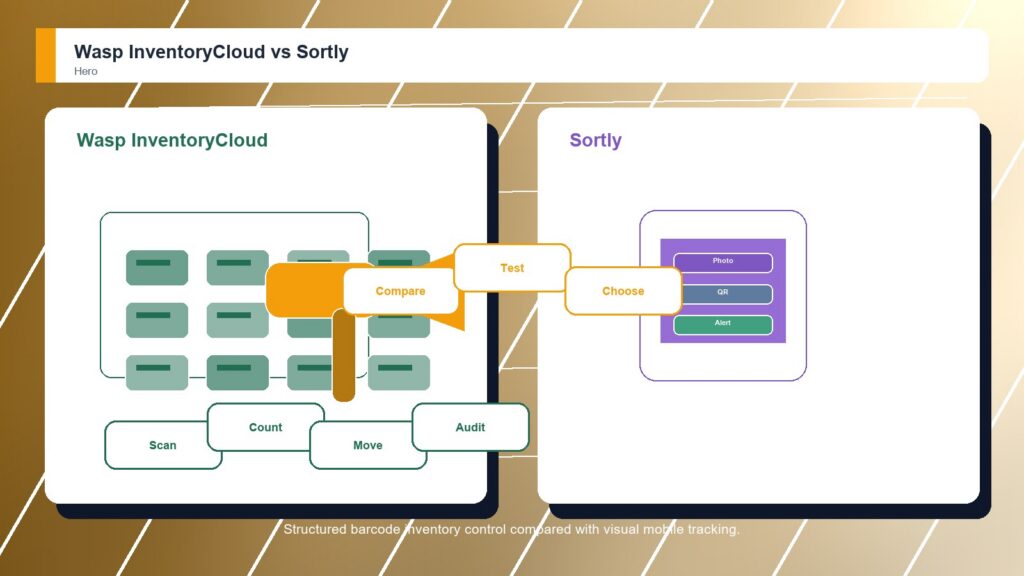Image resolution: width=1024 pixels, height=576 pixels.
Task: Click the orange barcode scanner illustration handle
Action: pyautogui.click(x=344, y=355)
